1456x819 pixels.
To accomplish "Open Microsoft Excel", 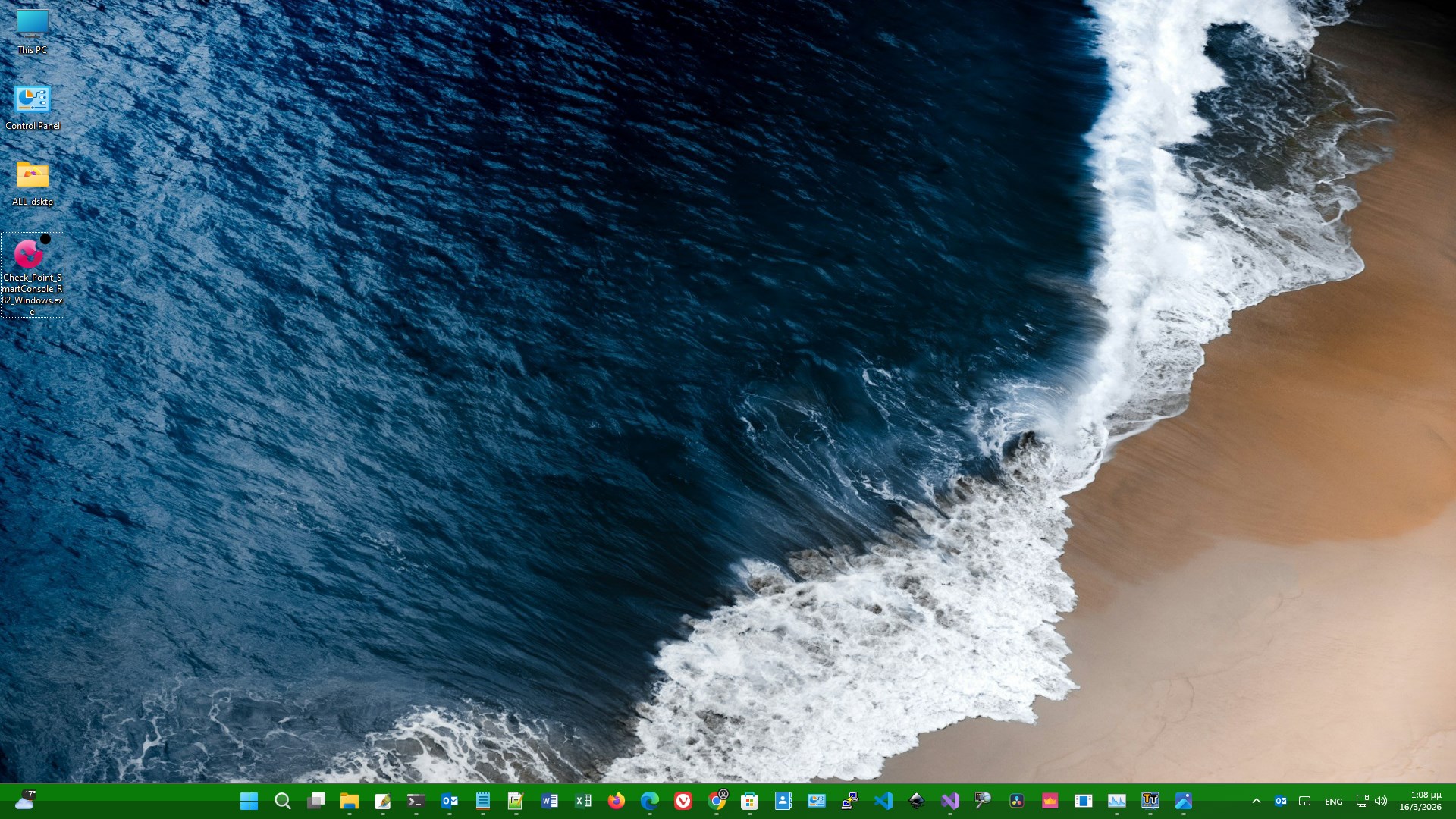I will (583, 800).
